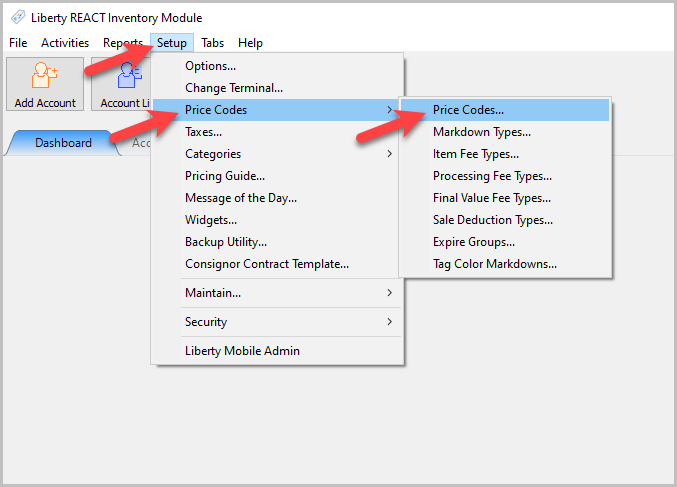Choose Expire Groups...
The image size is (677, 487).
[505, 242]
